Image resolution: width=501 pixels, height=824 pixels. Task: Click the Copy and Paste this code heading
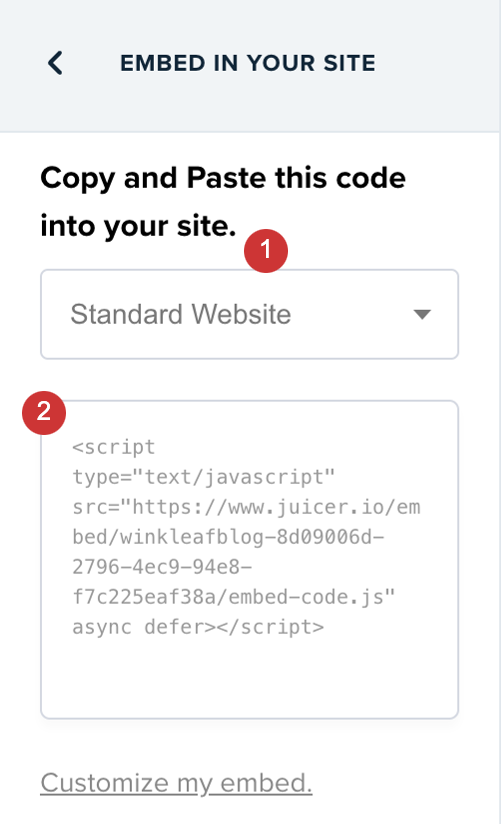(x=223, y=178)
